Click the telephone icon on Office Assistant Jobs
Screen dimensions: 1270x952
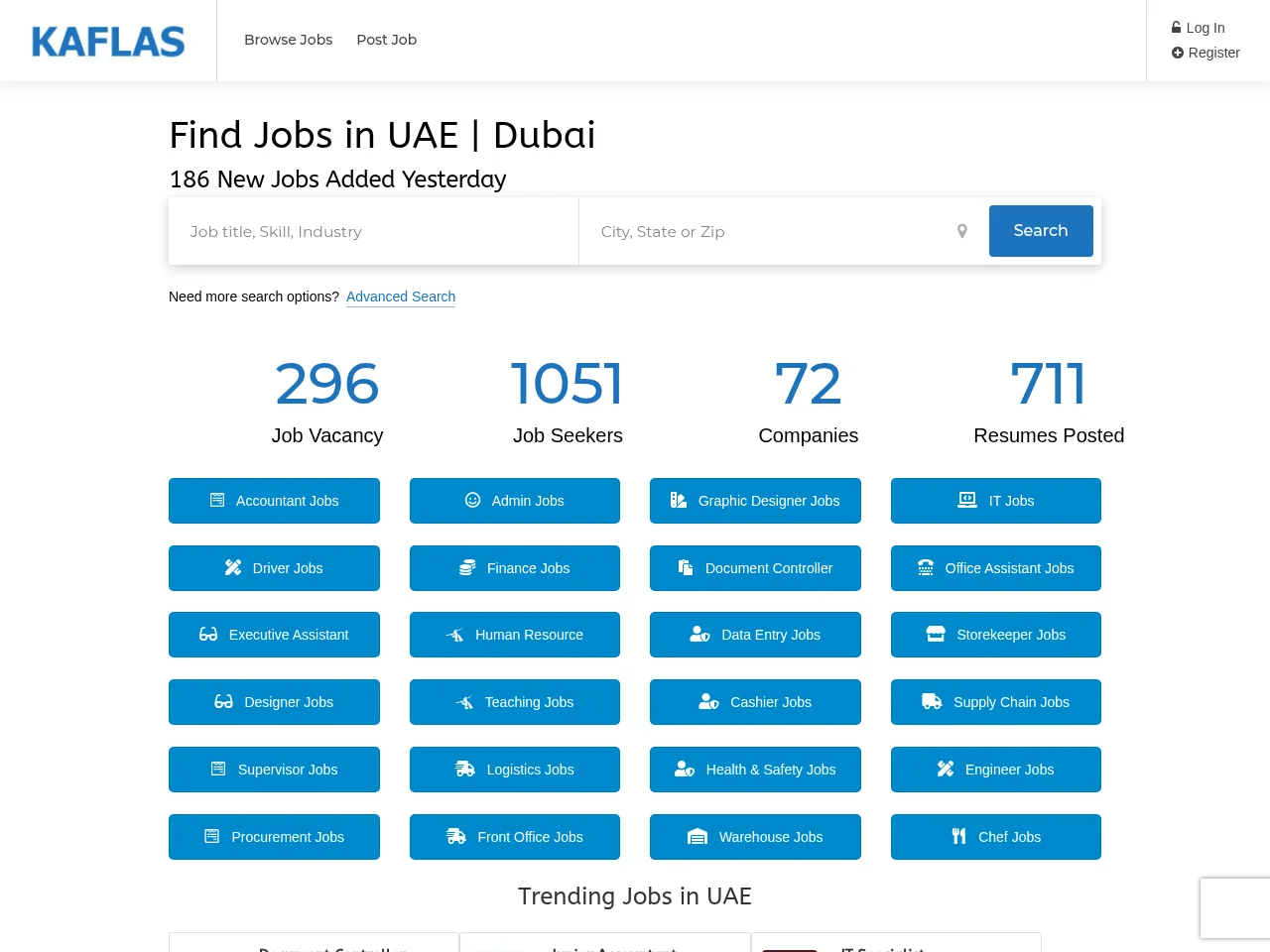pyautogui.click(x=926, y=567)
